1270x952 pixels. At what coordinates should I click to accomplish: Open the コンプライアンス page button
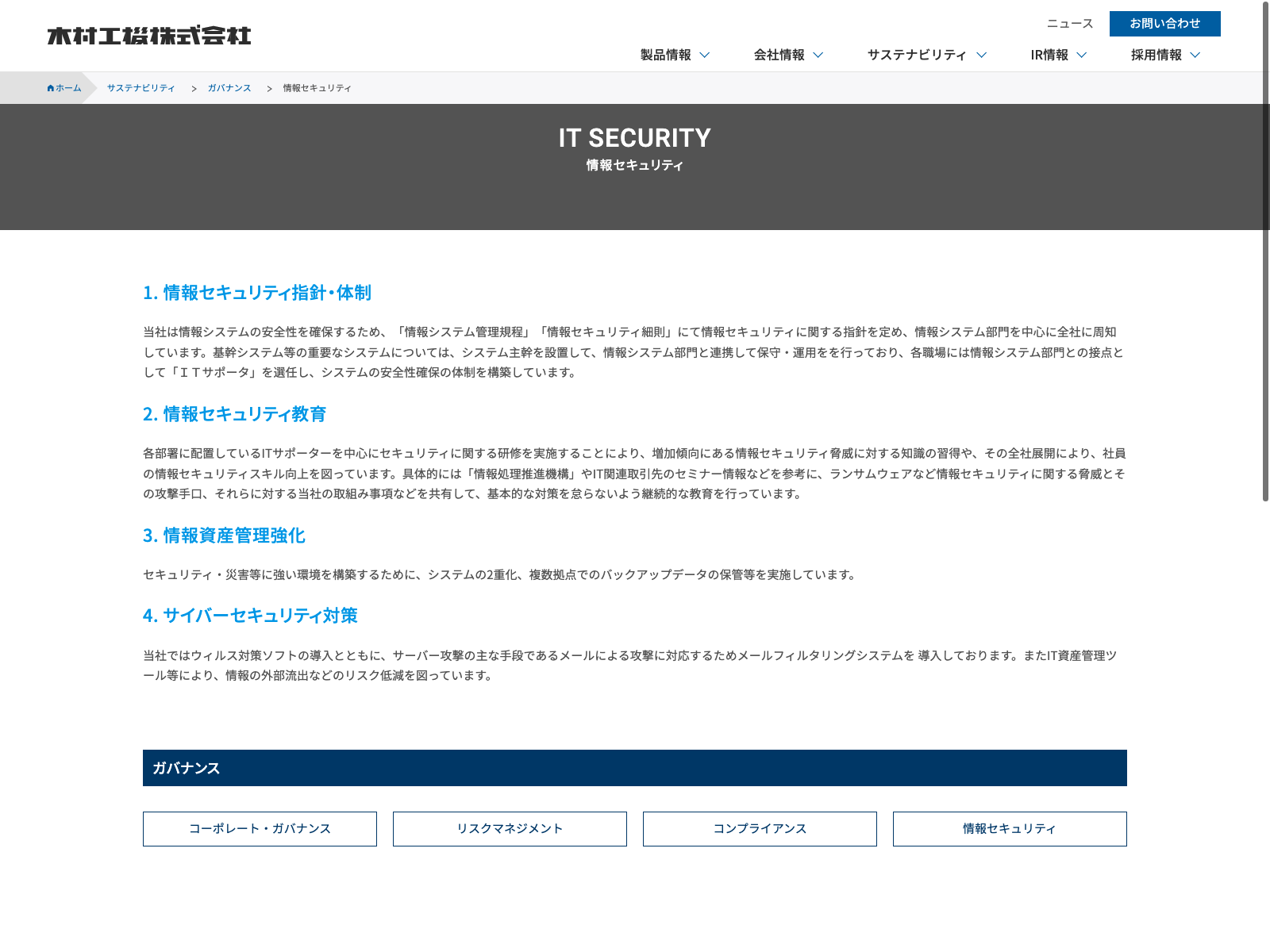coord(760,829)
